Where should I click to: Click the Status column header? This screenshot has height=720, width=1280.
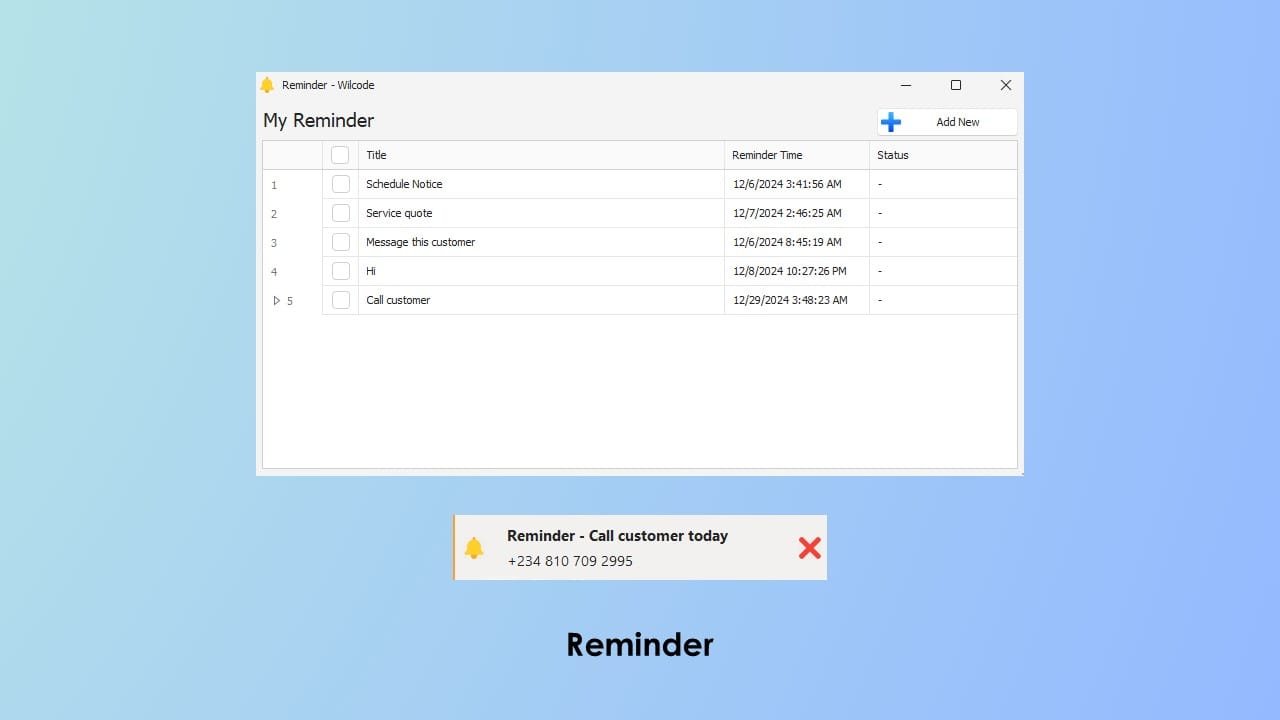(x=893, y=155)
